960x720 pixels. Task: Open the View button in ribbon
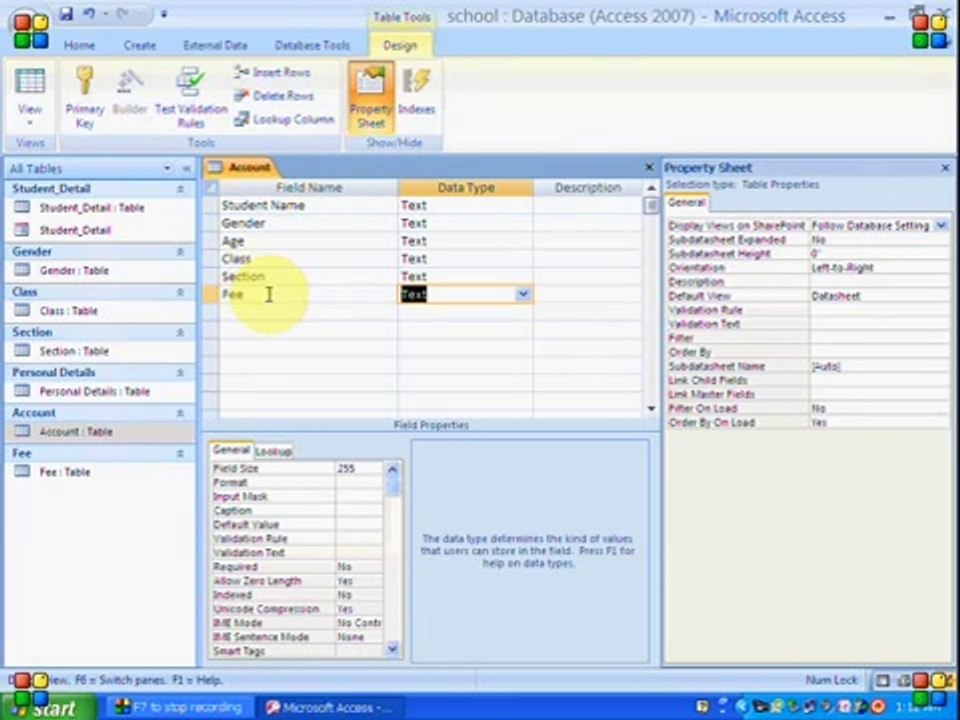[29, 98]
